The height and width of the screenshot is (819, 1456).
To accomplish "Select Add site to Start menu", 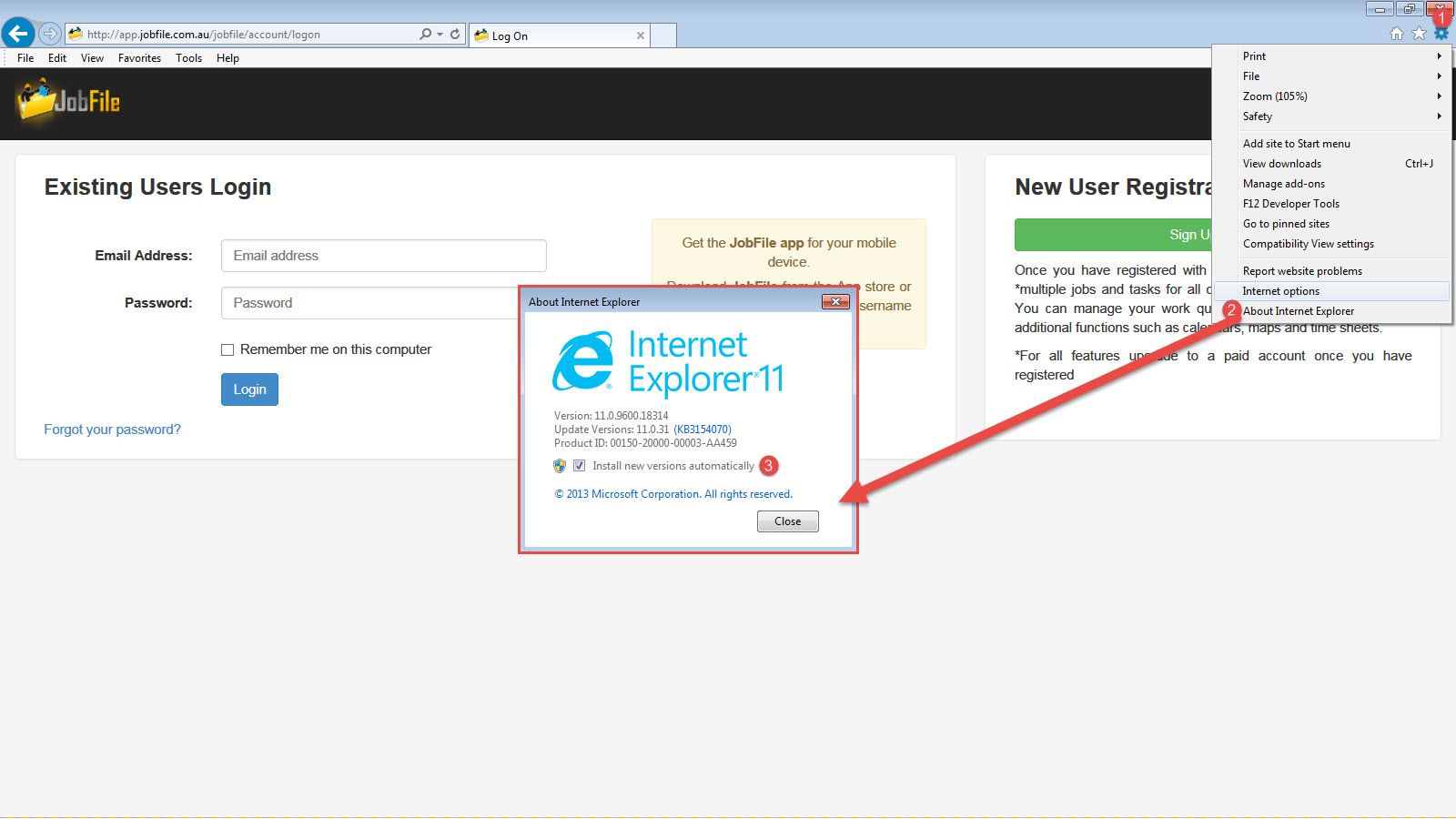I will (1331, 144).
